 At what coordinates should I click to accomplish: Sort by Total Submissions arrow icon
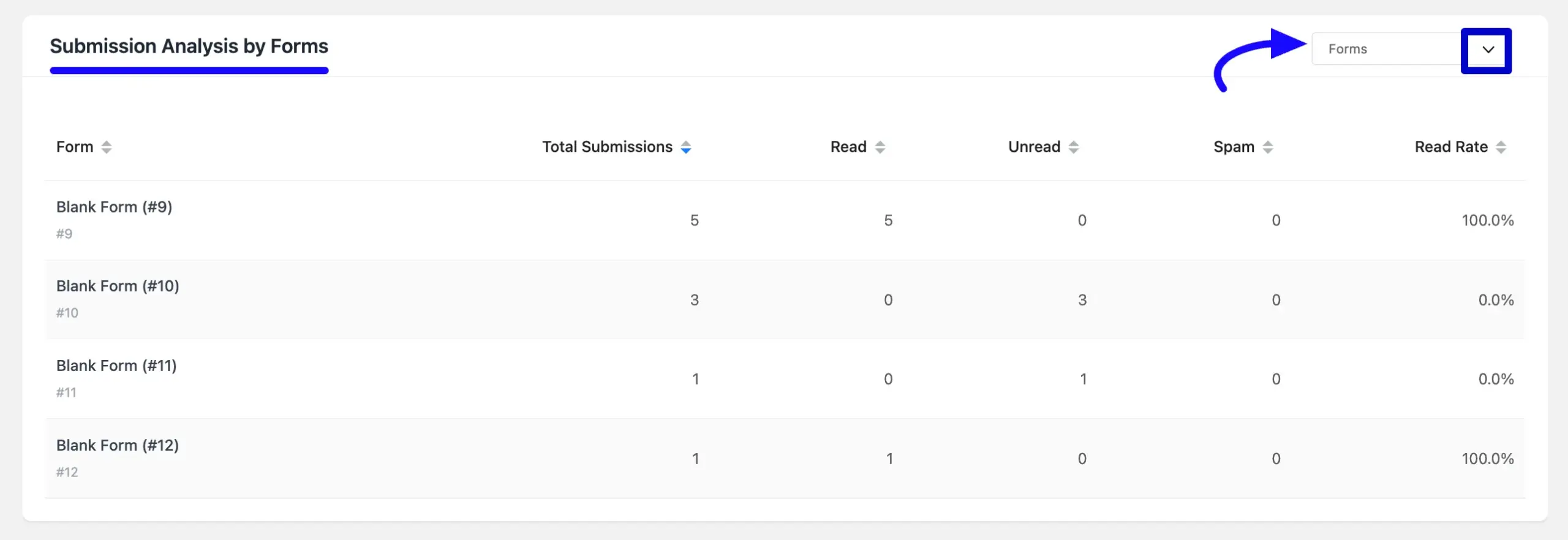coord(686,147)
